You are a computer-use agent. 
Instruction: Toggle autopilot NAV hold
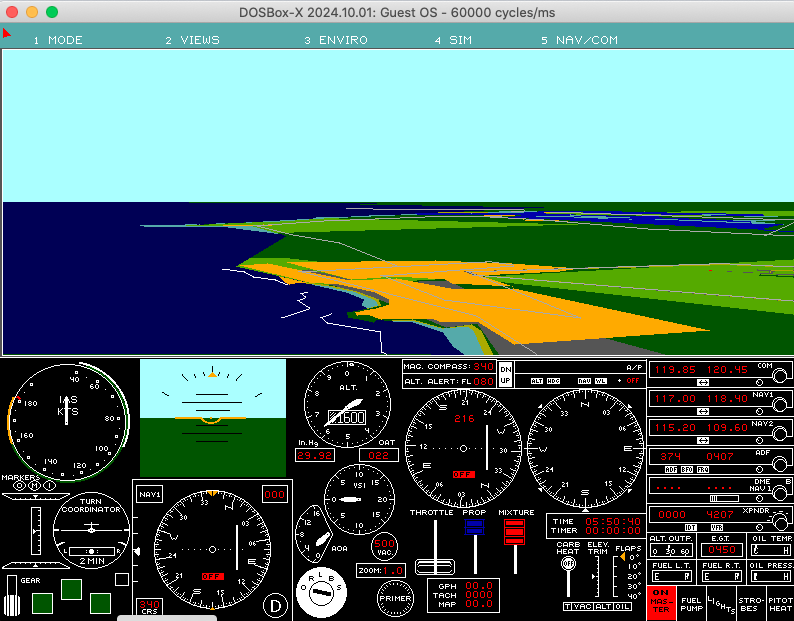coord(584,381)
